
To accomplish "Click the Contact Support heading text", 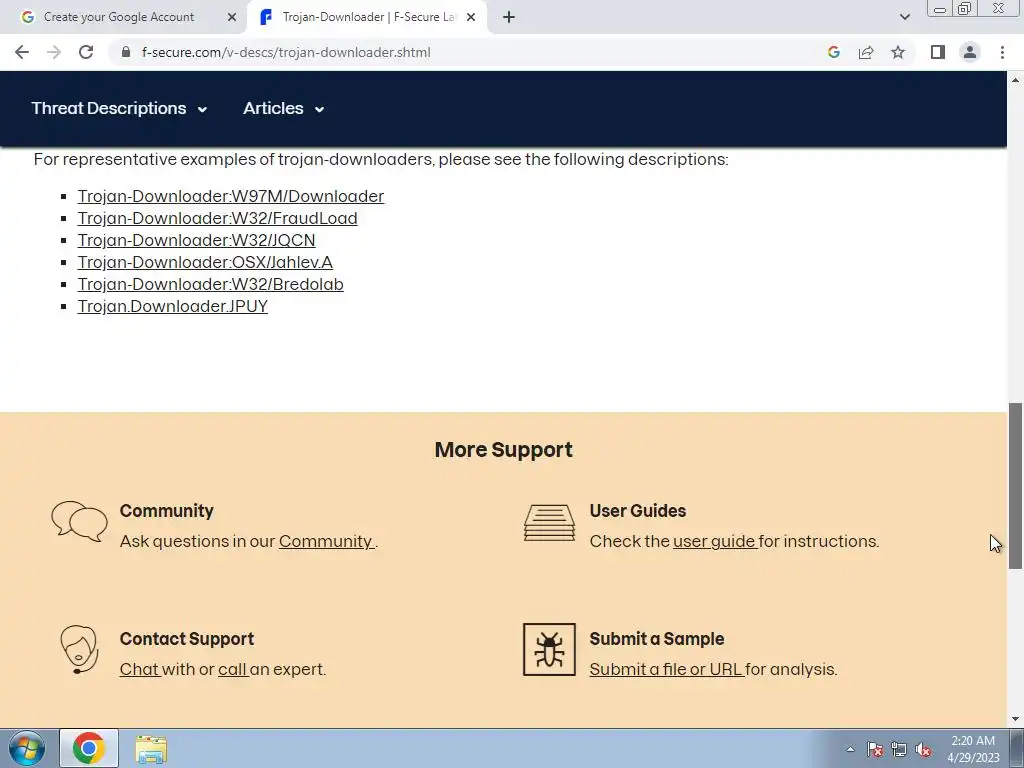I will point(187,639).
